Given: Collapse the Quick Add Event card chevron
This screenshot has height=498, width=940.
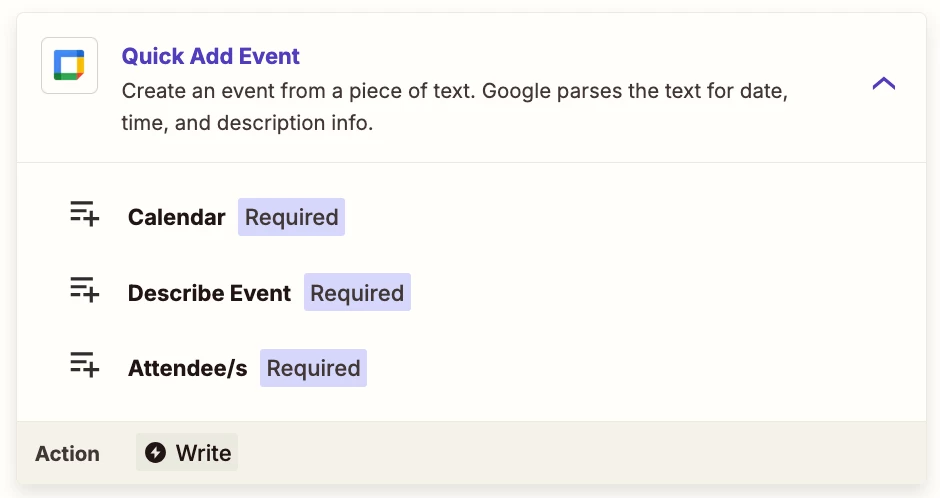Looking at the screenshot, I should pyautogui.click(x=884, y=83).
